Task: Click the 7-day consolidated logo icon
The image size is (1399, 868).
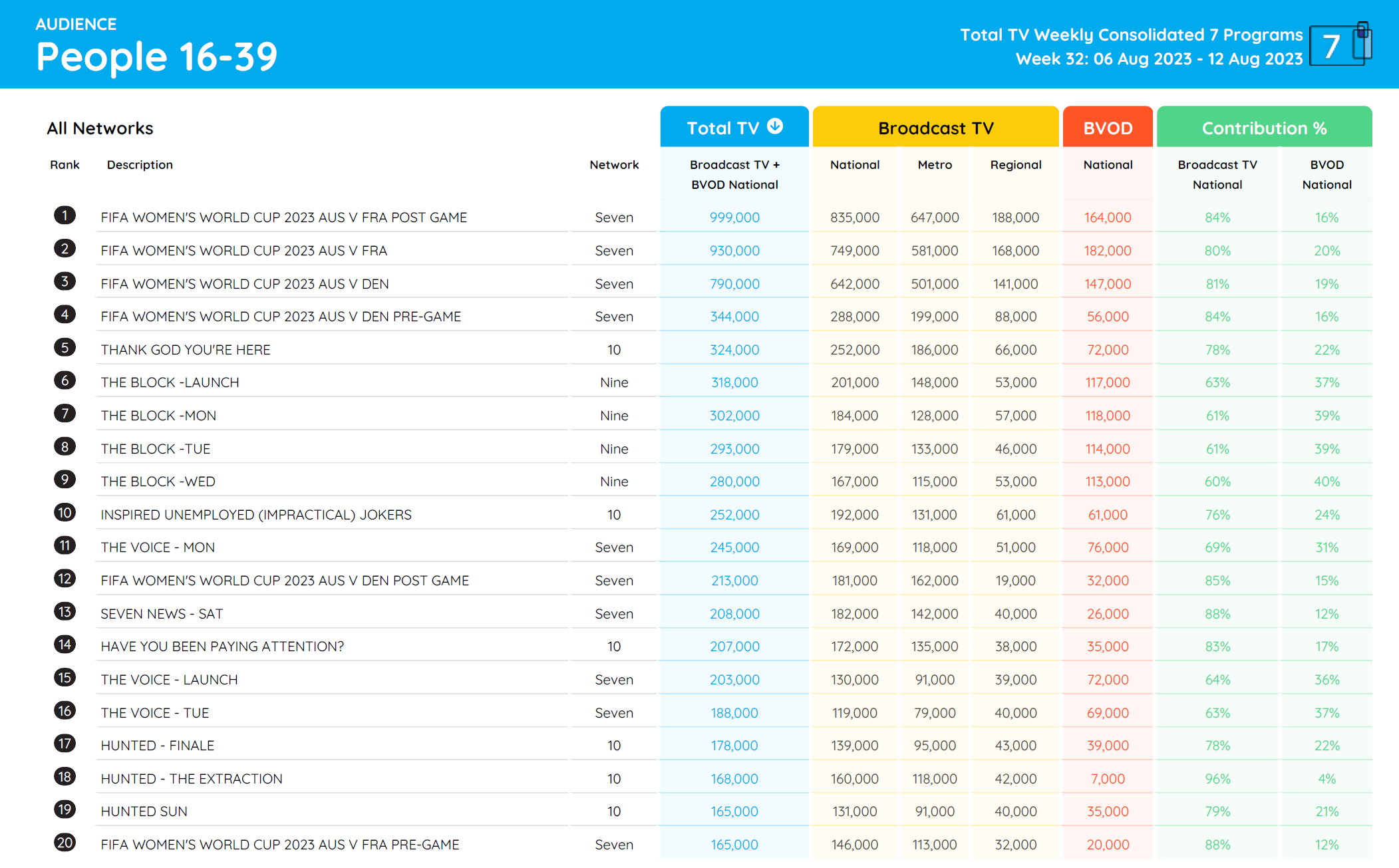Action: click(1340, 45)
